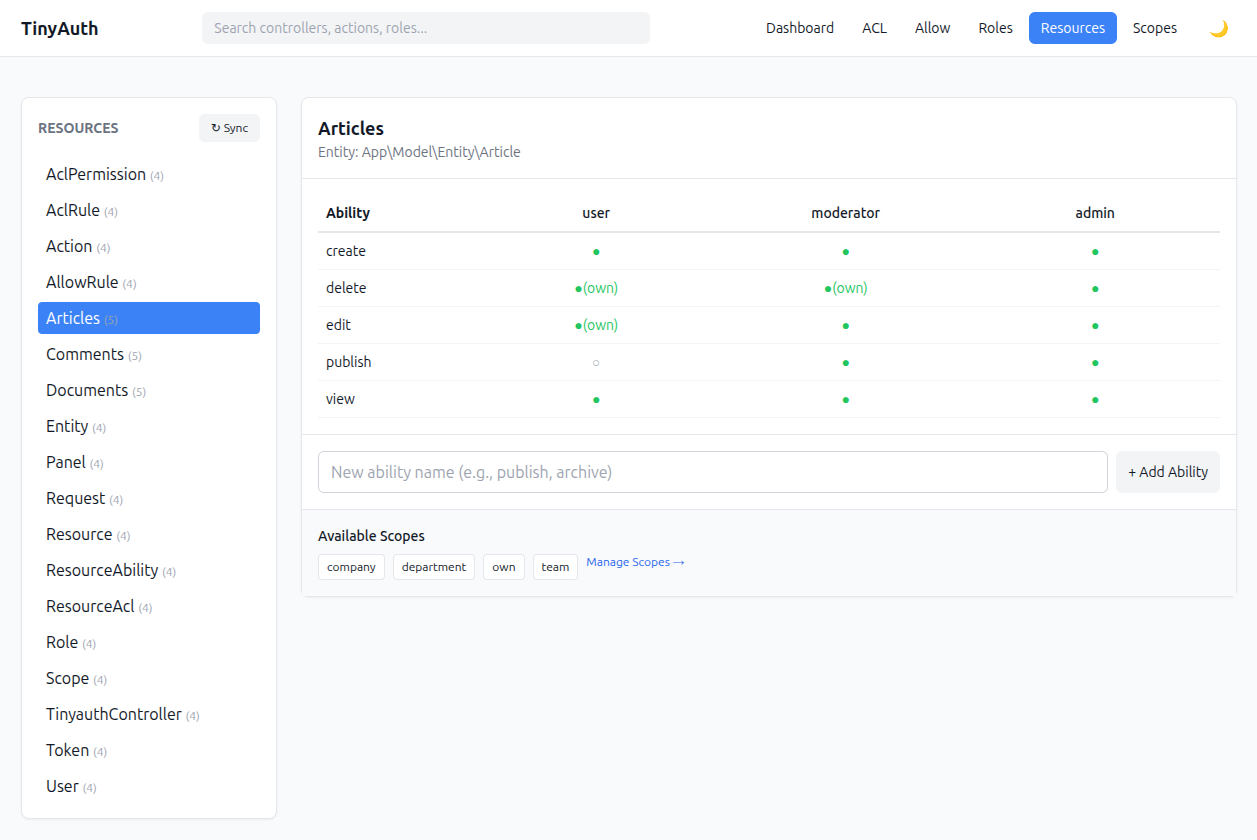Select AllowRule resource in sidebar

149,282
